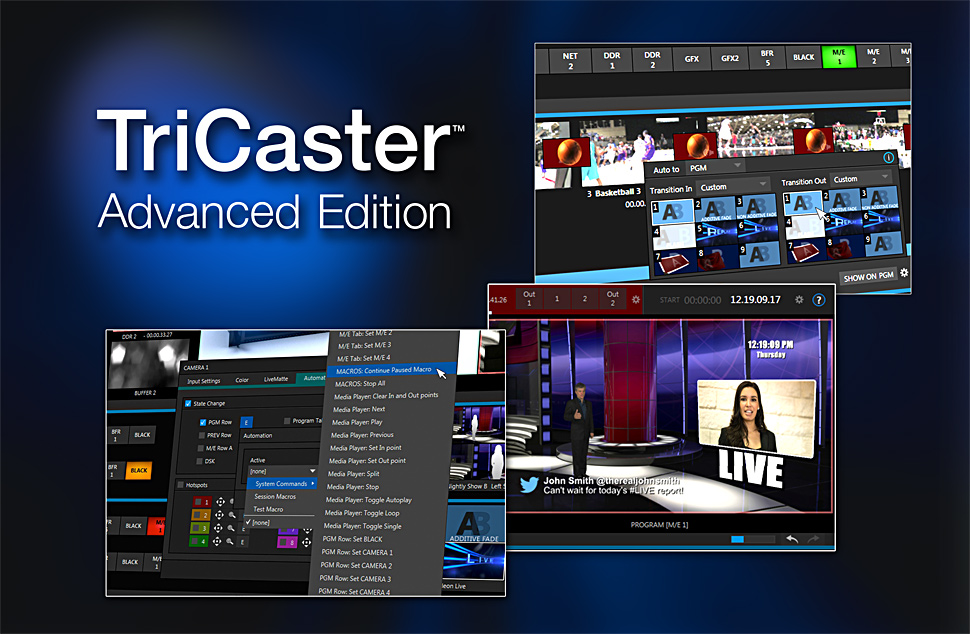This screenshot has width=970, height=634.
Task: Click the undo arrow below the program monitor
Action: click(x=792, y=539)
